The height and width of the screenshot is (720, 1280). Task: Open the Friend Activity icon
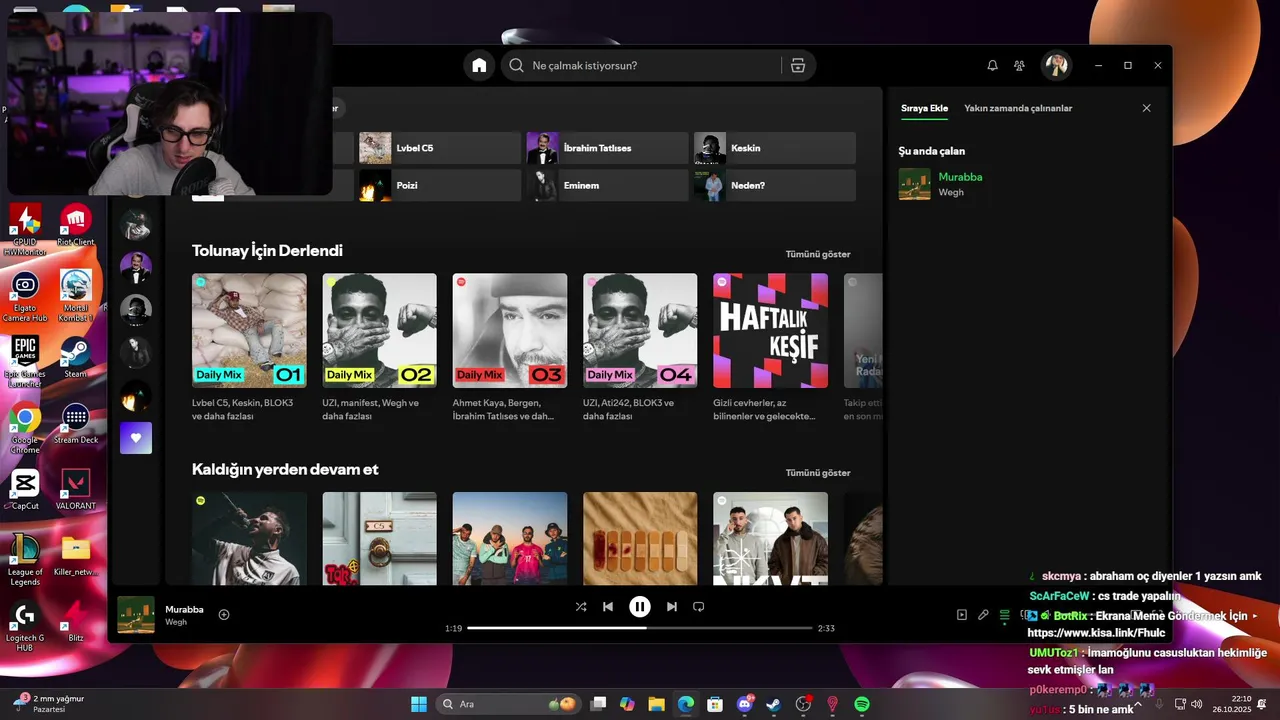click(1019, 65)
